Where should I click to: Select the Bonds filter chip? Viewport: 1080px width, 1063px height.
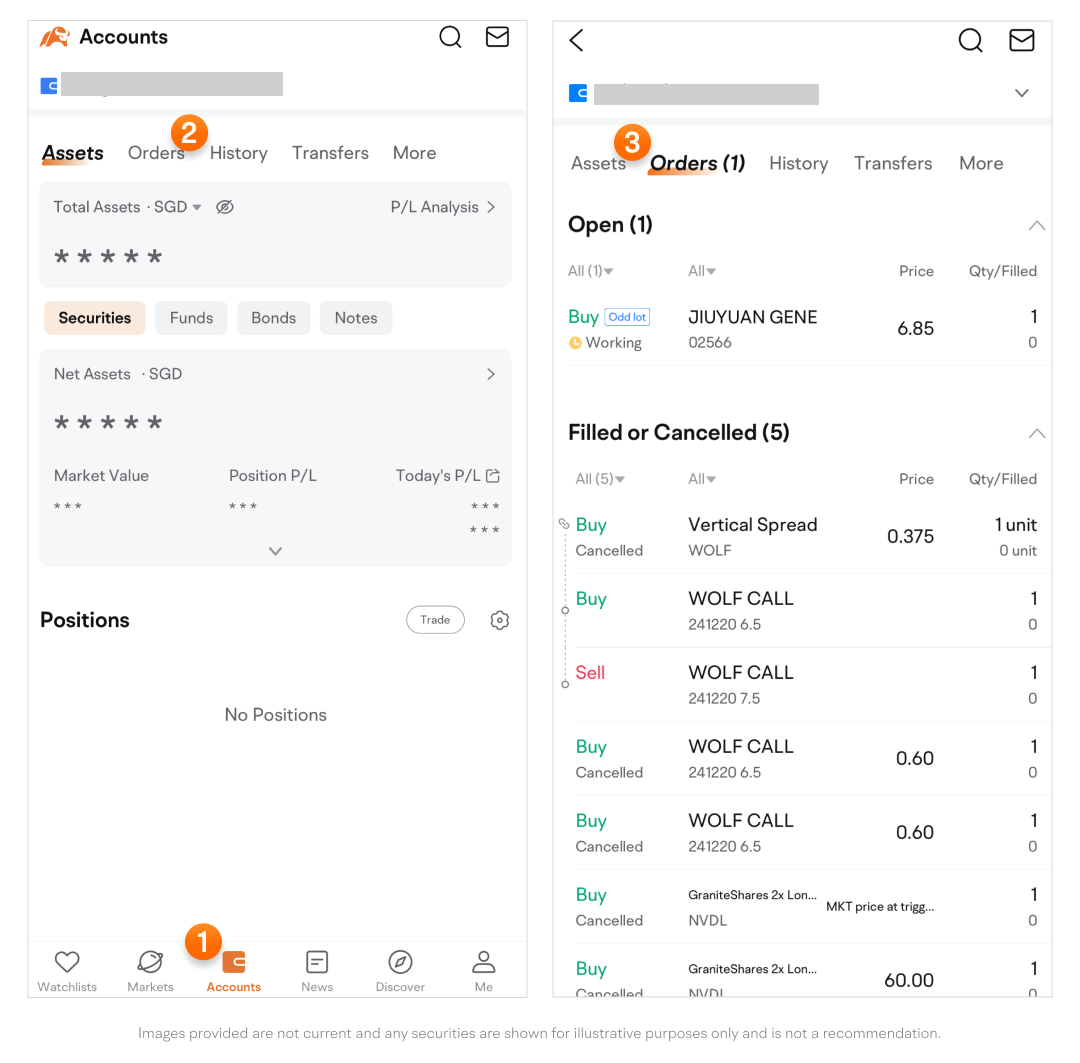273,318
